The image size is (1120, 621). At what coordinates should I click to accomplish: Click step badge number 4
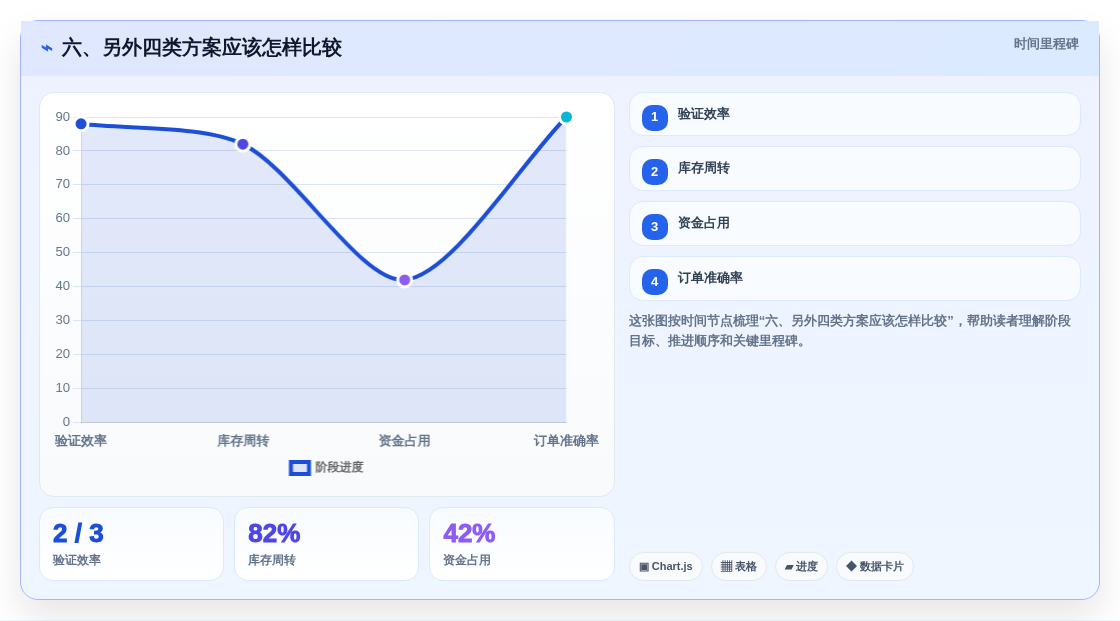click(x=654, y=282)
